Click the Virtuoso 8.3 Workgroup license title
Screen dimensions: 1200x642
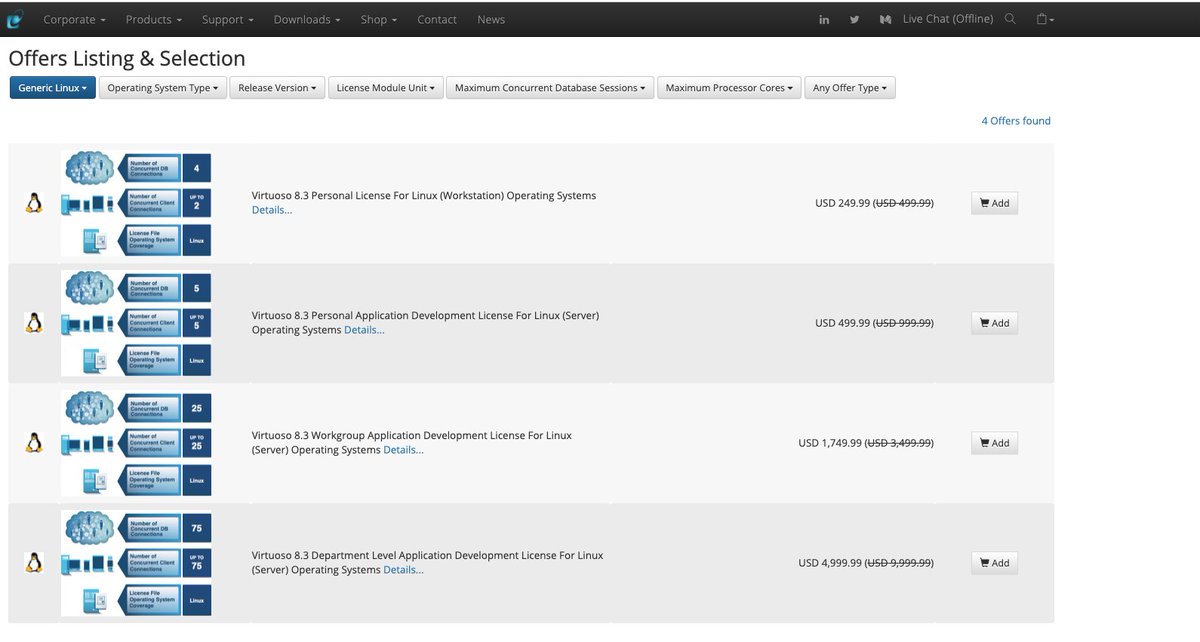412,443
